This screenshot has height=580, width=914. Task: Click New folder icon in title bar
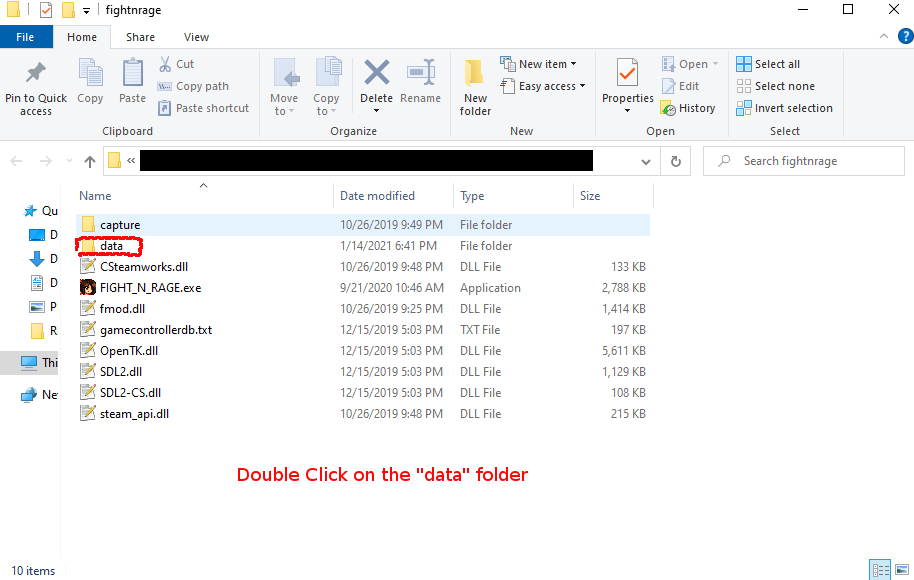point(68,10)
